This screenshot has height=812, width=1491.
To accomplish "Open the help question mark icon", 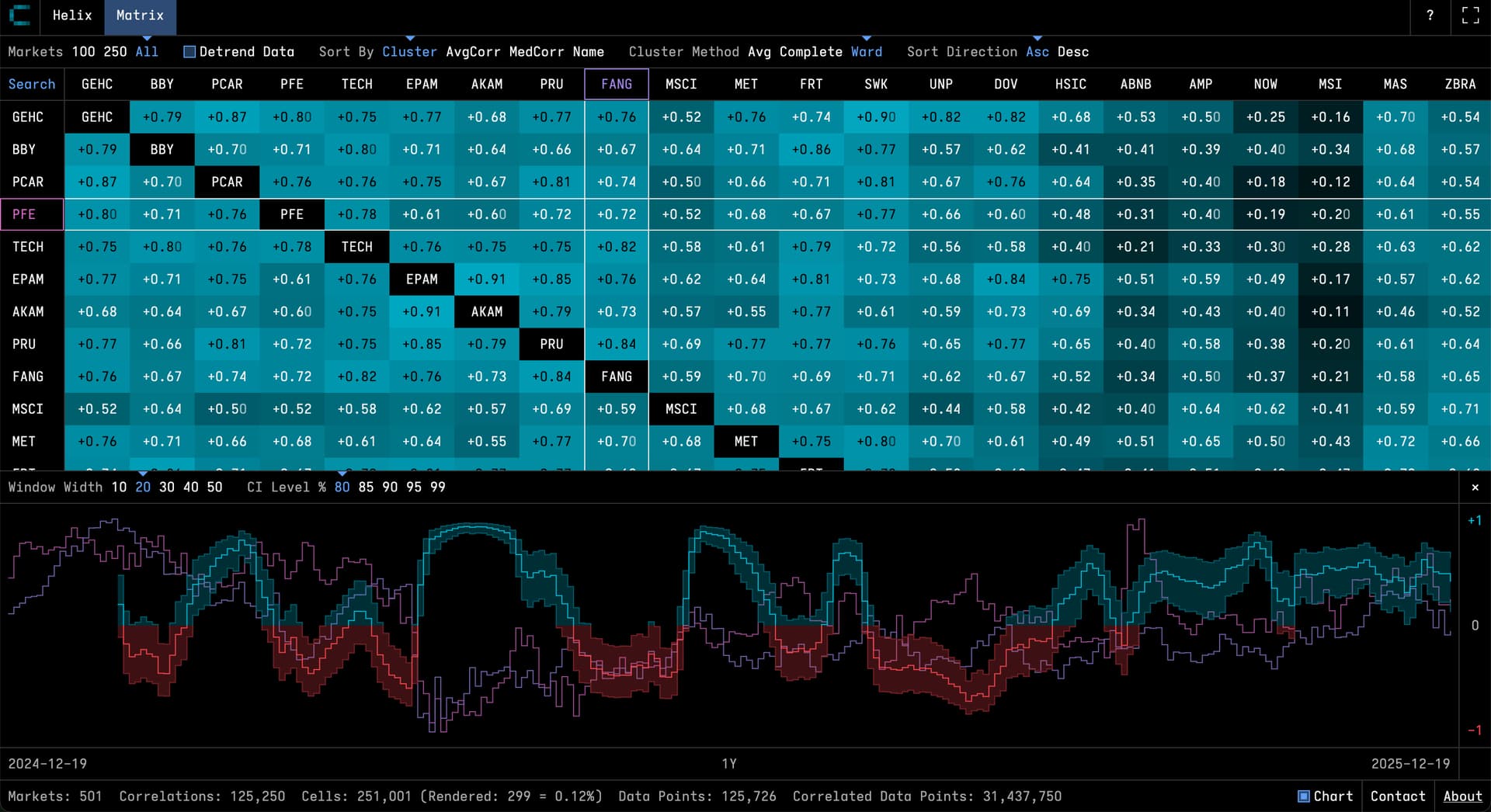I will 1430,16.
